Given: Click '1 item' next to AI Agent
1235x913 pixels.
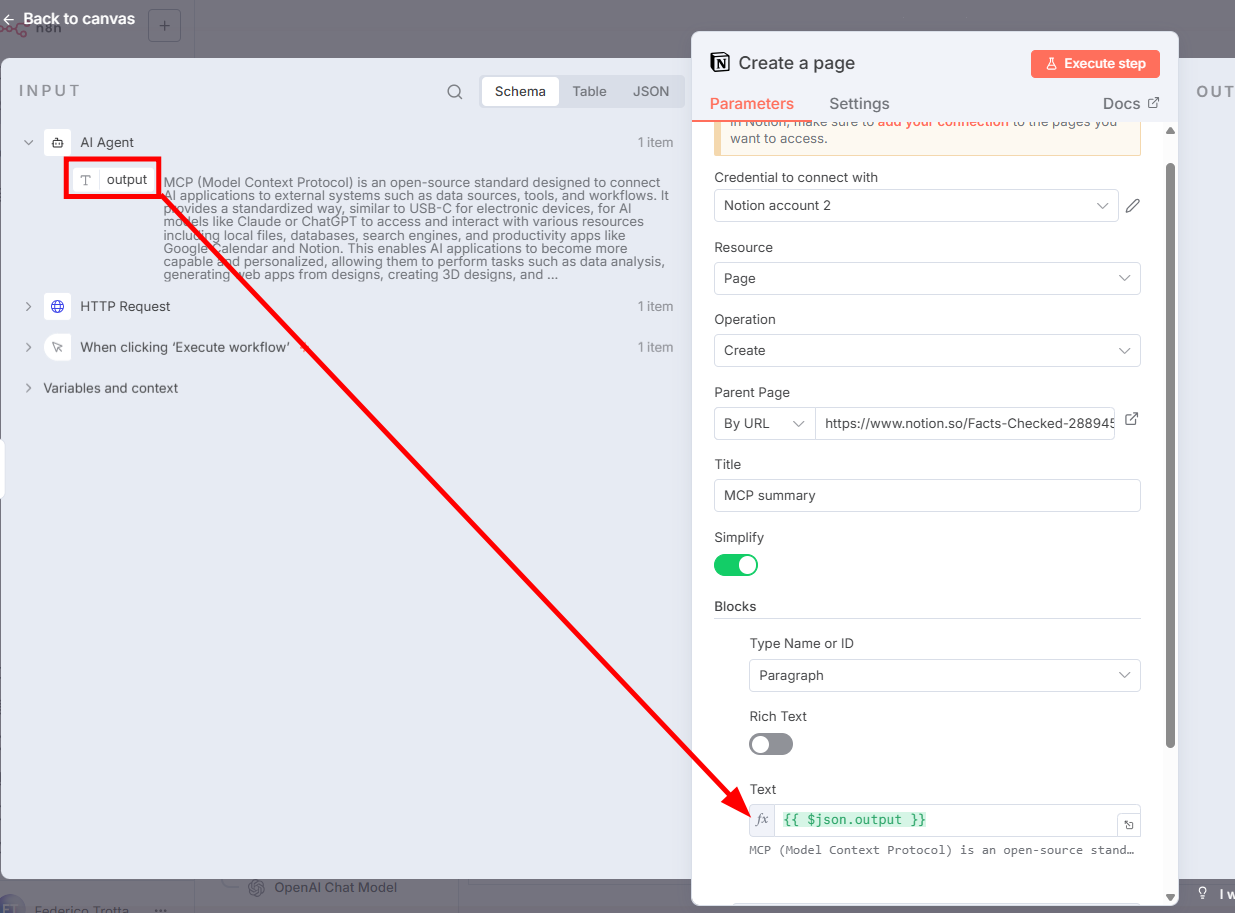Looking at the screenshot, I should tap(656, 142).
